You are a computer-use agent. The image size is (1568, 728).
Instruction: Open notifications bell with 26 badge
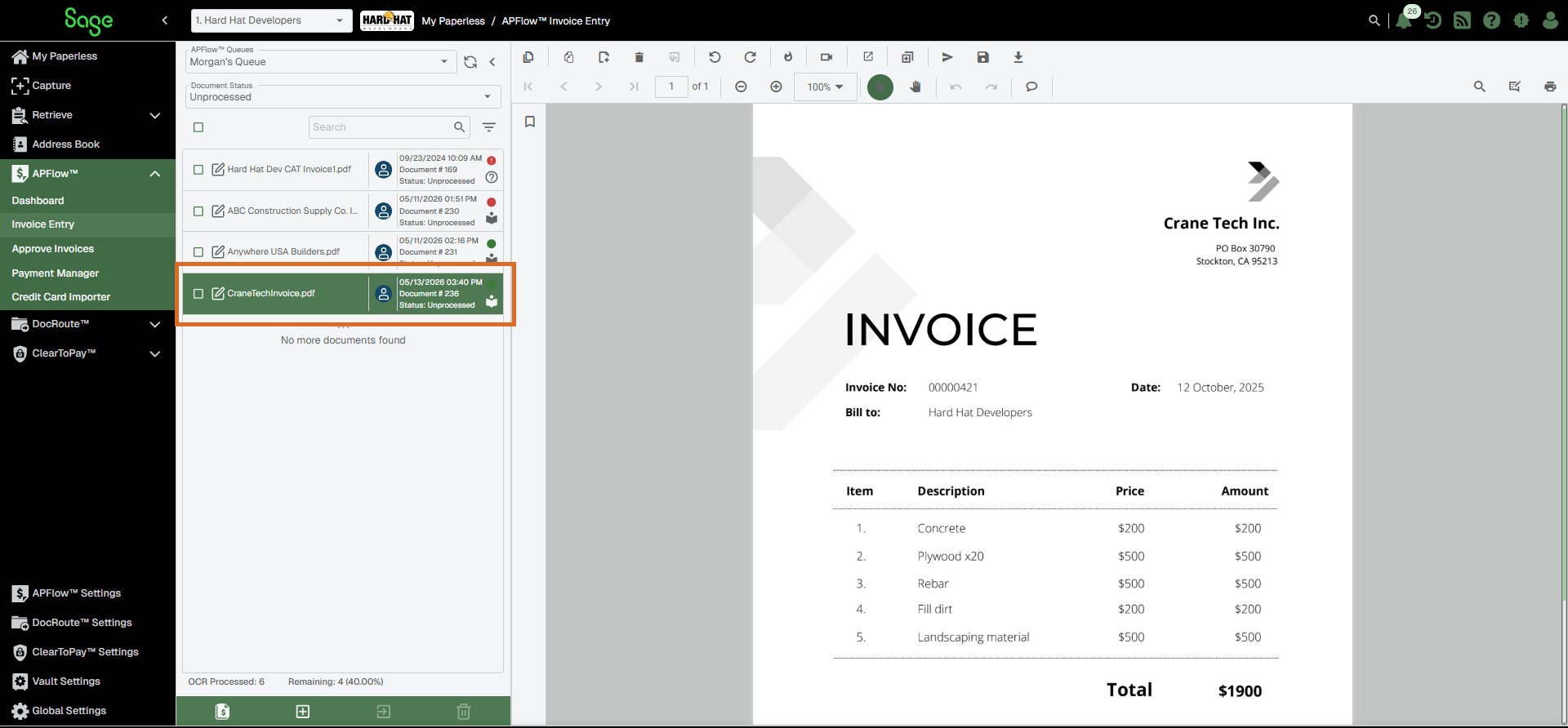(x=1405, y=20)
